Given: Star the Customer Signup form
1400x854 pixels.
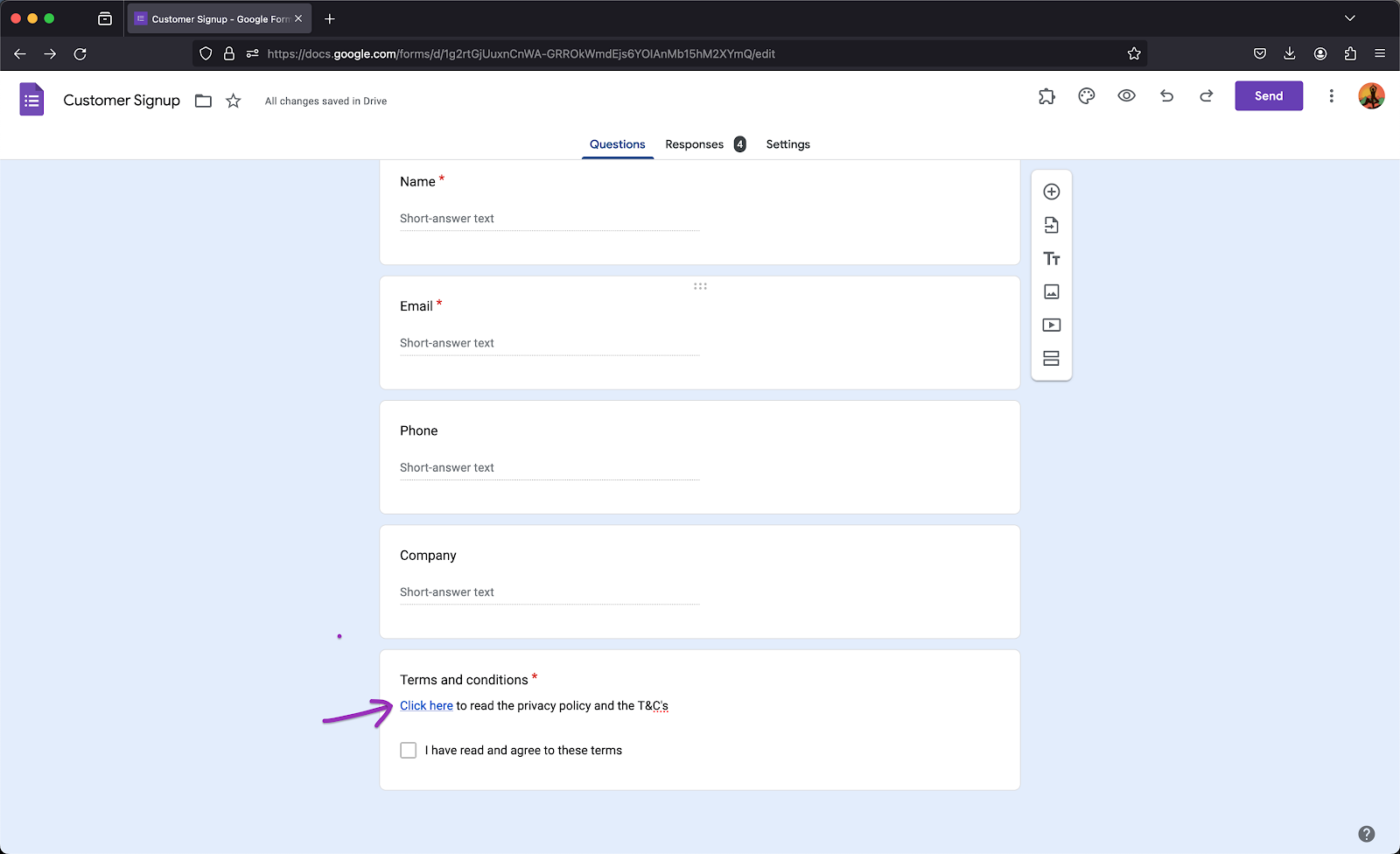Looking at the screenshot, I should point(234,101).
